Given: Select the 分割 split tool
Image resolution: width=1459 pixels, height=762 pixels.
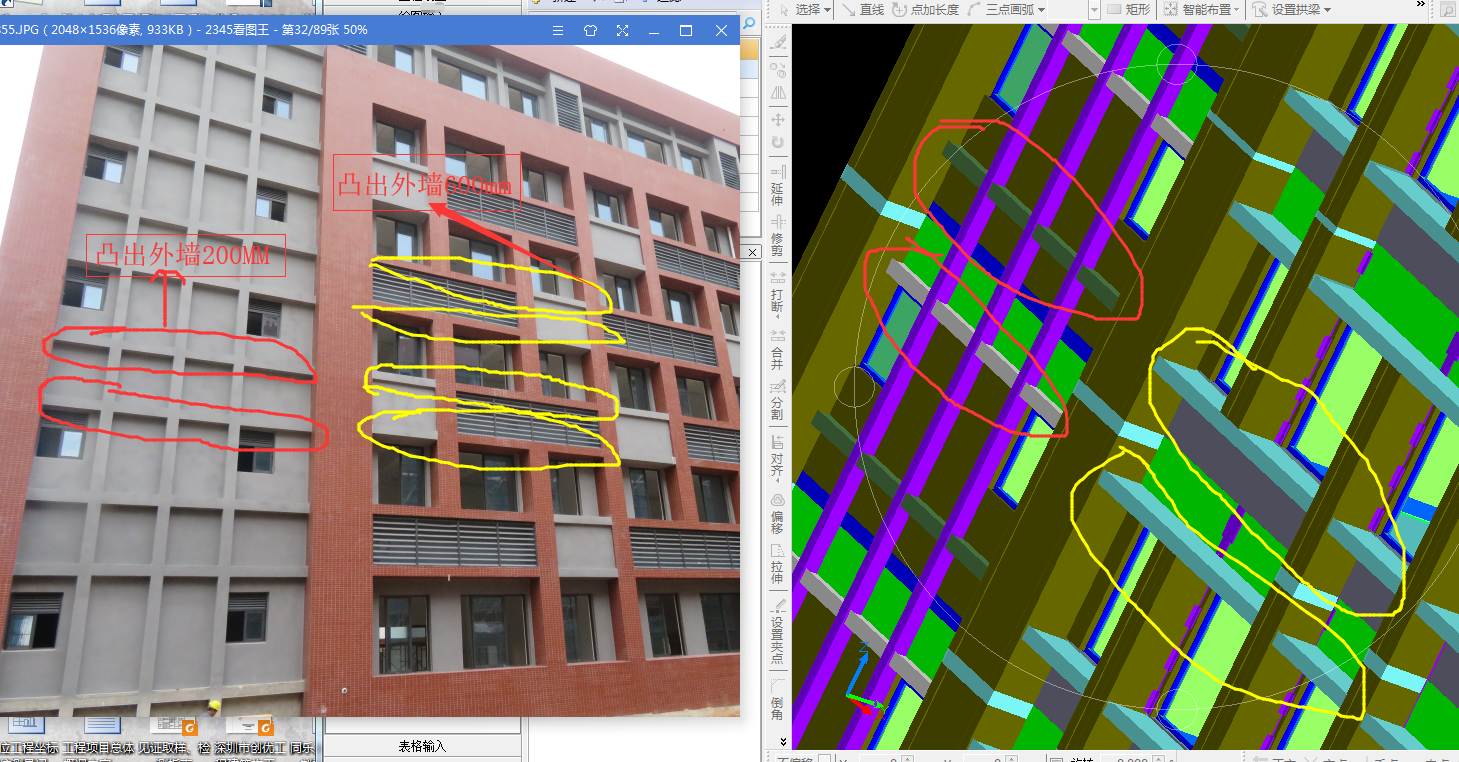Looking at the screenshot, I should 778,398.
